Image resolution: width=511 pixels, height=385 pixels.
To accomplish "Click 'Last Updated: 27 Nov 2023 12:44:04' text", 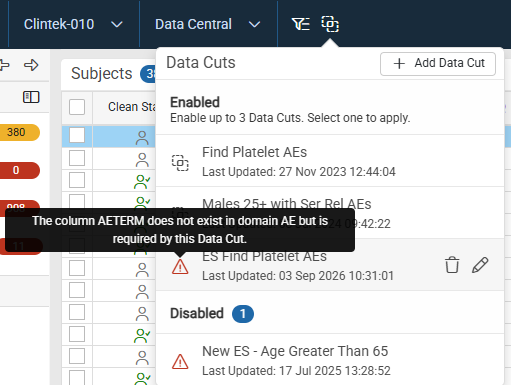I will pyautogui.click(x=299, y=172).
